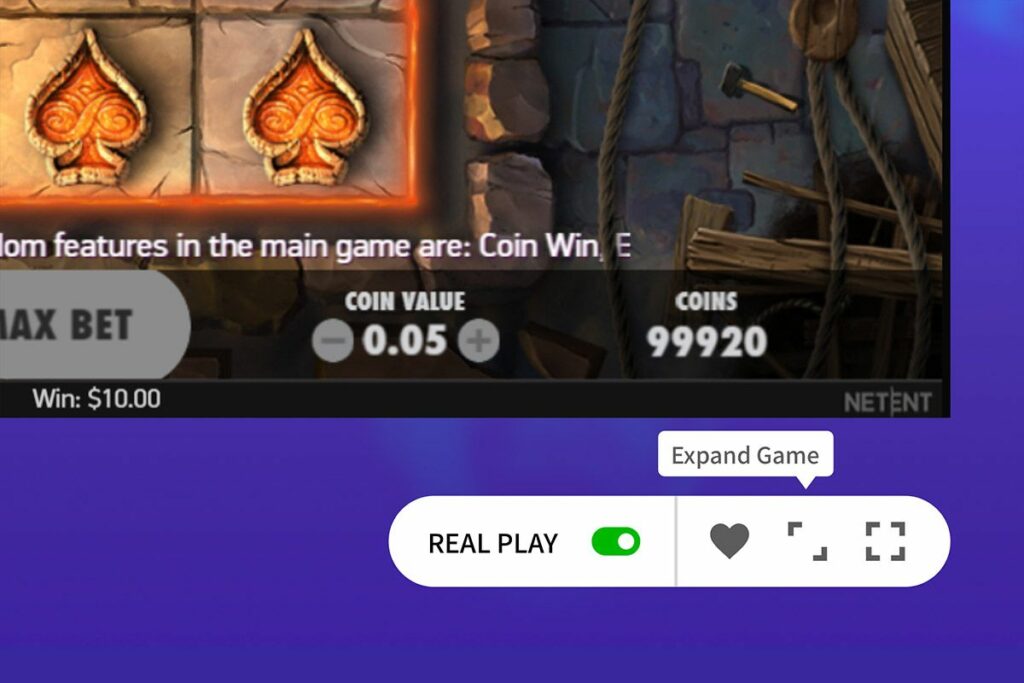Increase coin value with the plus button
1024x683 pixels.
click(478, 341)
